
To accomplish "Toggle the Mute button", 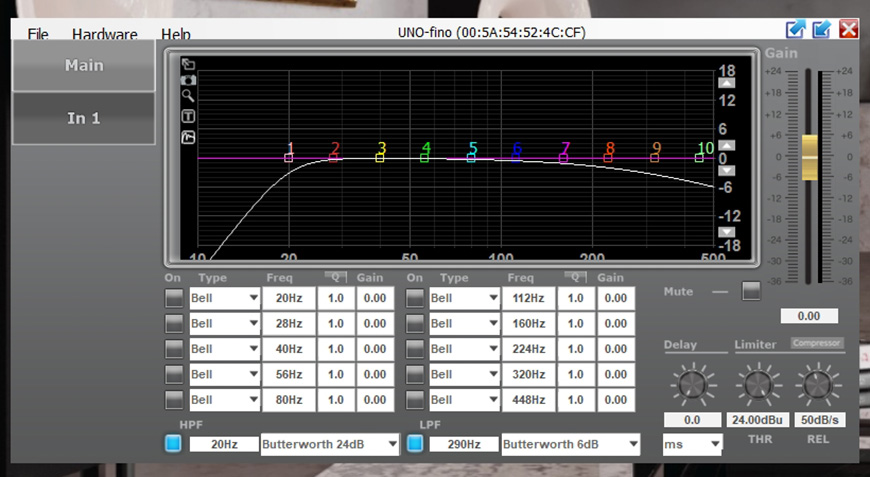I will click(x=750, y=291).
